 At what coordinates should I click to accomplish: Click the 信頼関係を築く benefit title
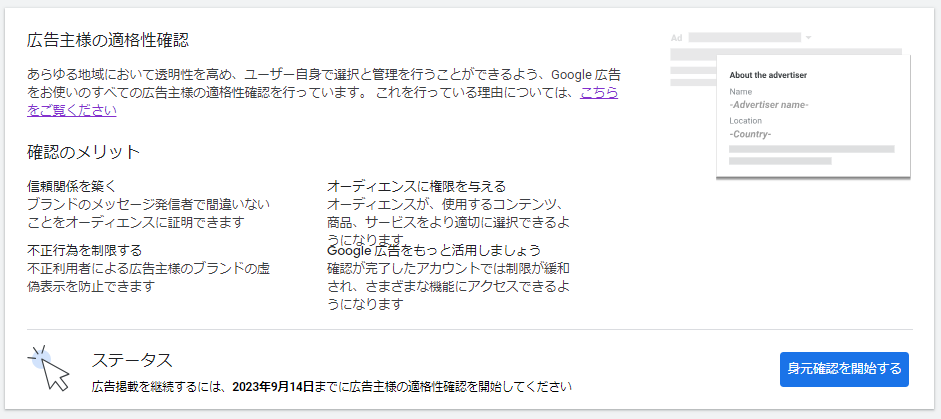(72, 186)
